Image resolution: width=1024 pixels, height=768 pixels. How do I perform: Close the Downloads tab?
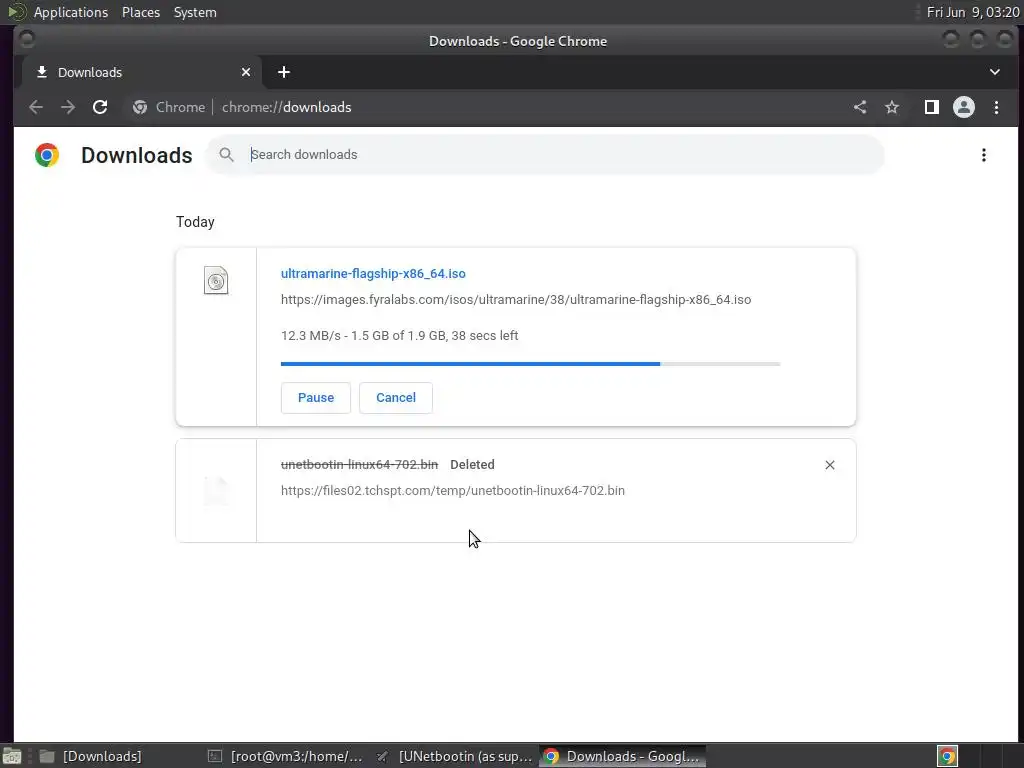[246, 72]
